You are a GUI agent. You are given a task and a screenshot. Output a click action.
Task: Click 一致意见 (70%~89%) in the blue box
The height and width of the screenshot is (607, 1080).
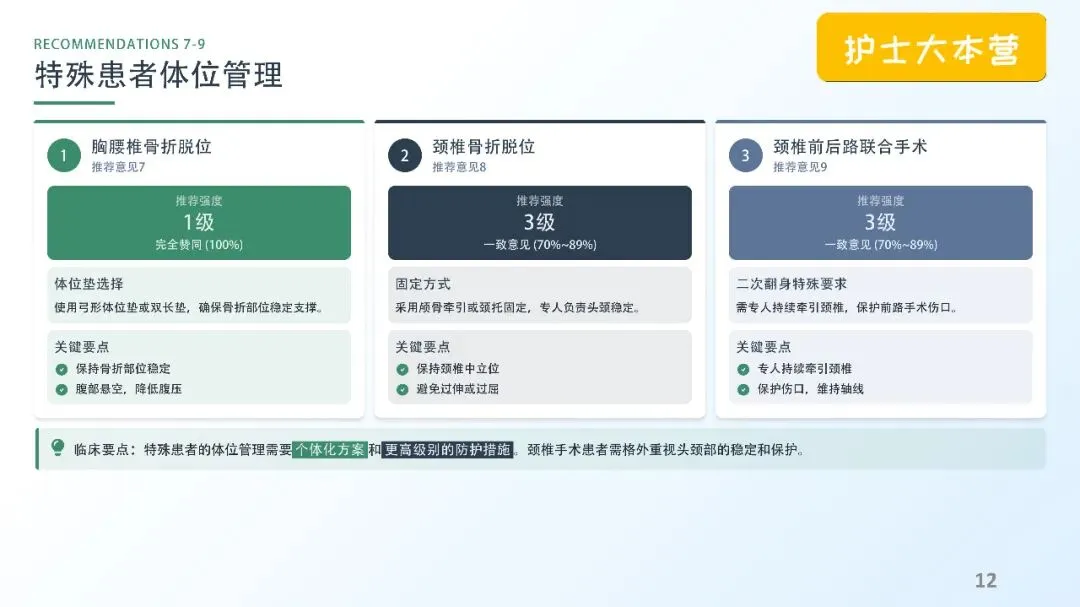tap(881, 245)
